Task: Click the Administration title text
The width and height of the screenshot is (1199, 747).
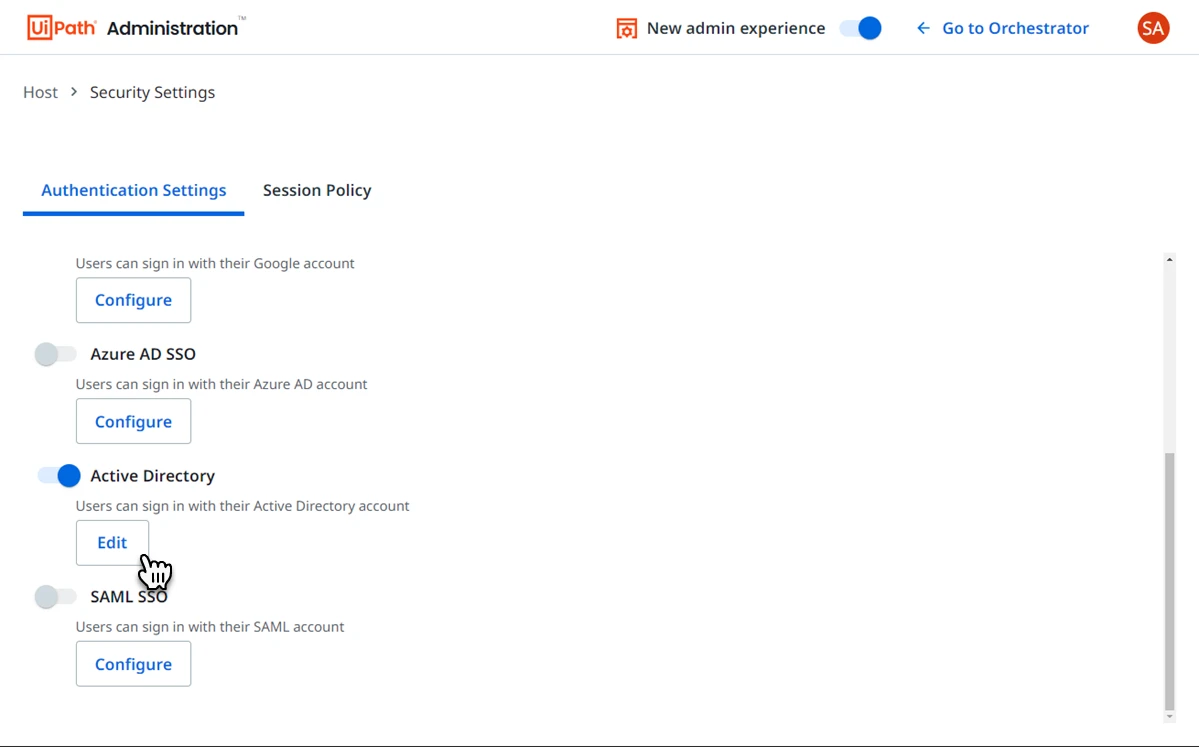Action: click(x=172, y=28)
